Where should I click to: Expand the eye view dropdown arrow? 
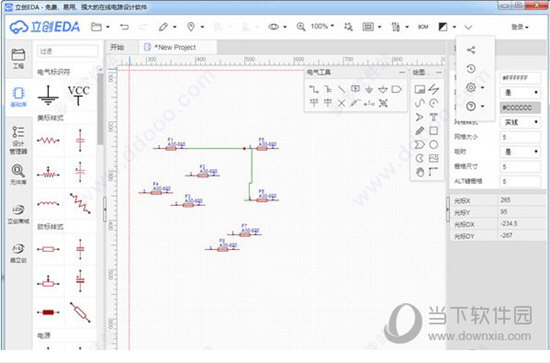285,27
